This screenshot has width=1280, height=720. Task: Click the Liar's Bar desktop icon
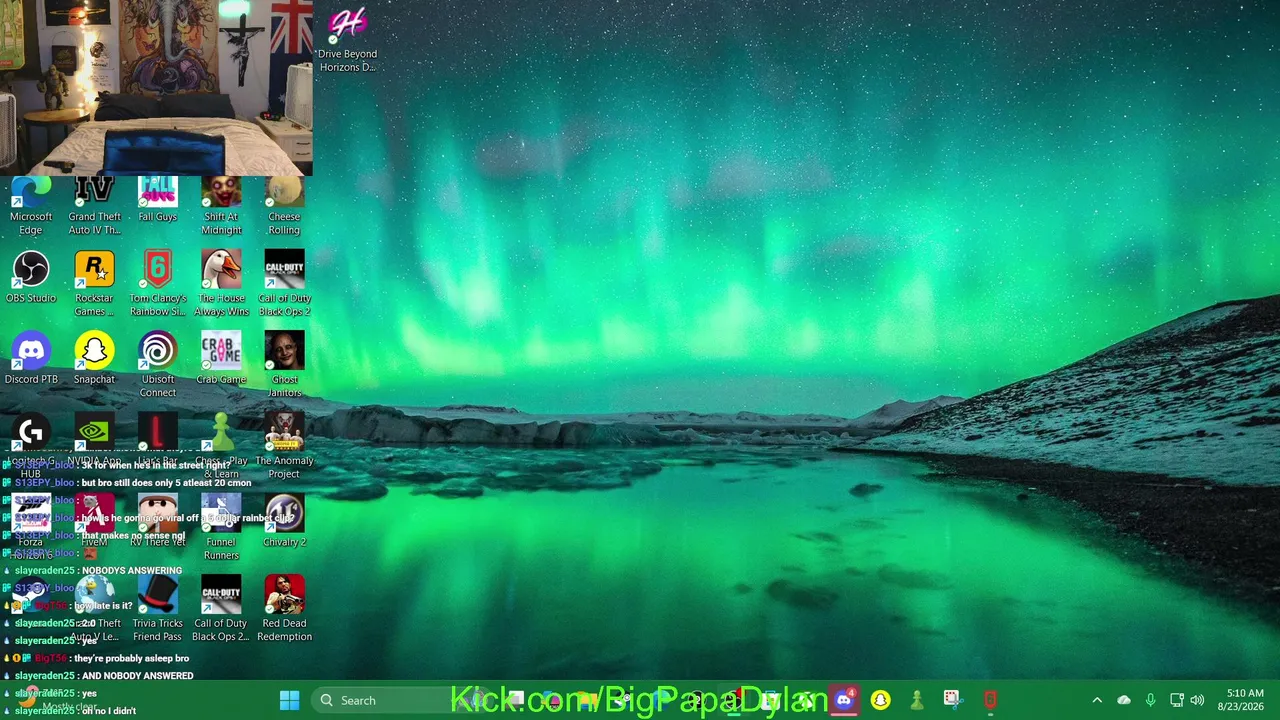click(157, 440)
